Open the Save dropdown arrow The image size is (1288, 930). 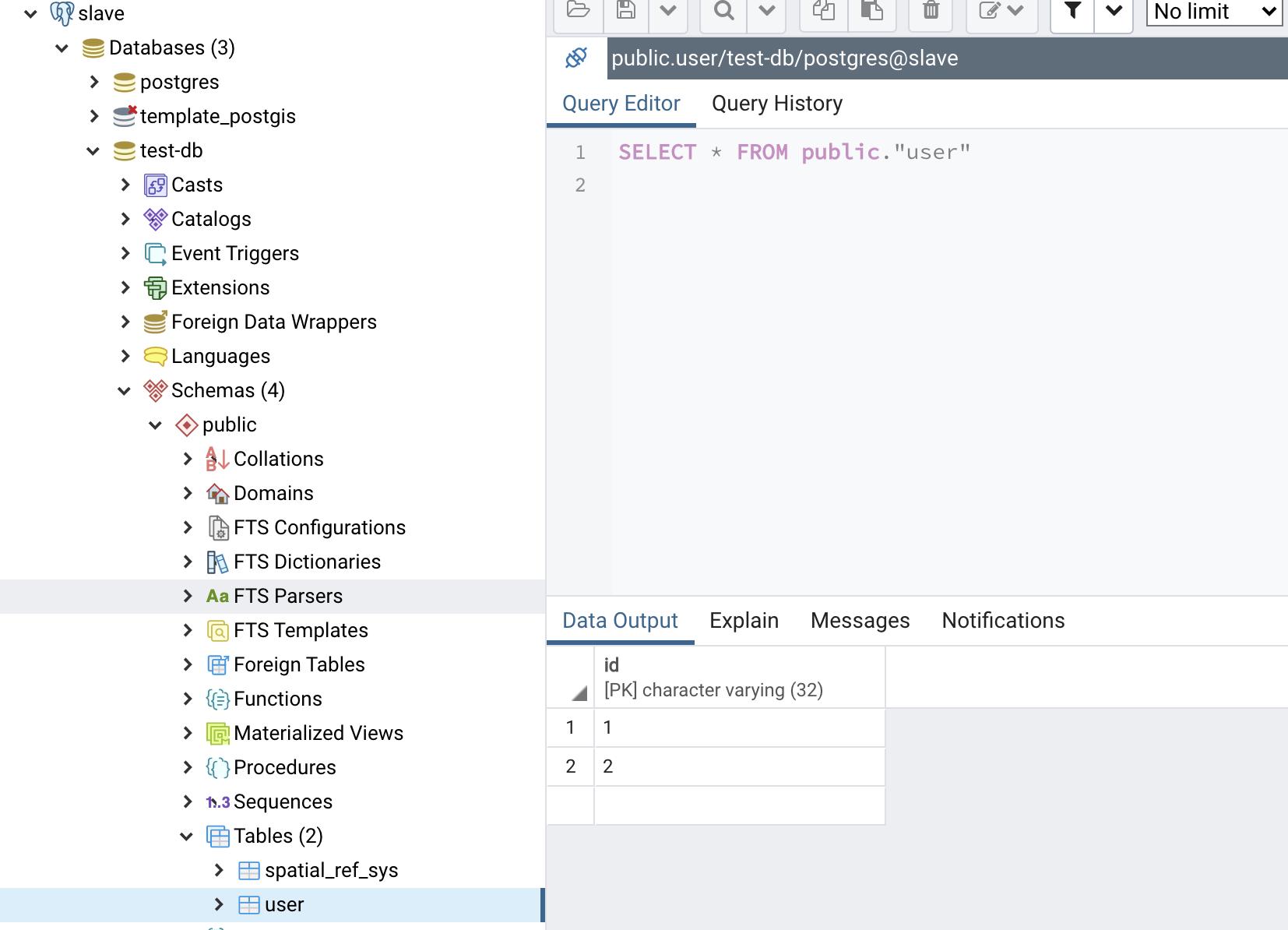(667, 10)
